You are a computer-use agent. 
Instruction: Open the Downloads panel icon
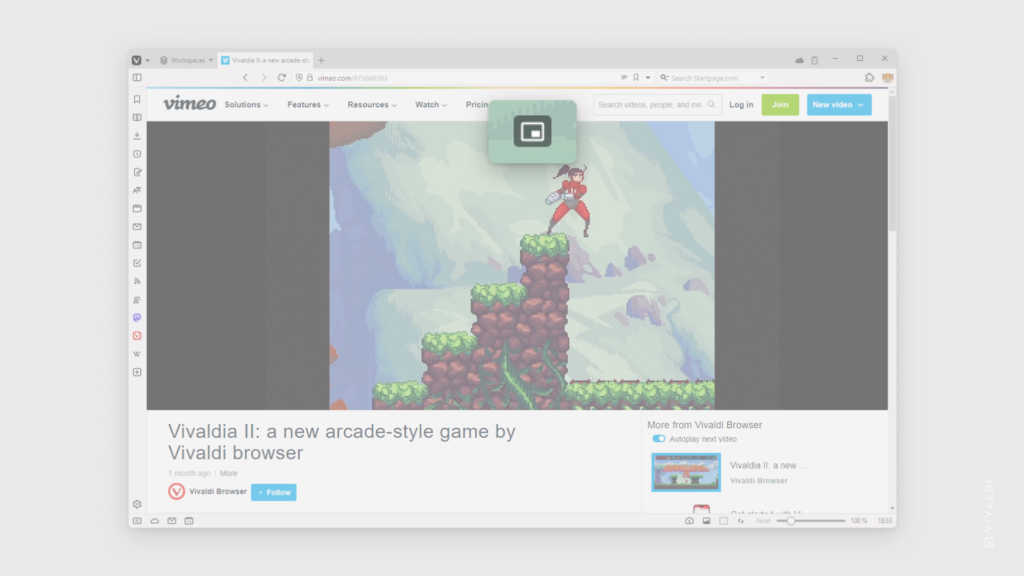tap(137, 136)
